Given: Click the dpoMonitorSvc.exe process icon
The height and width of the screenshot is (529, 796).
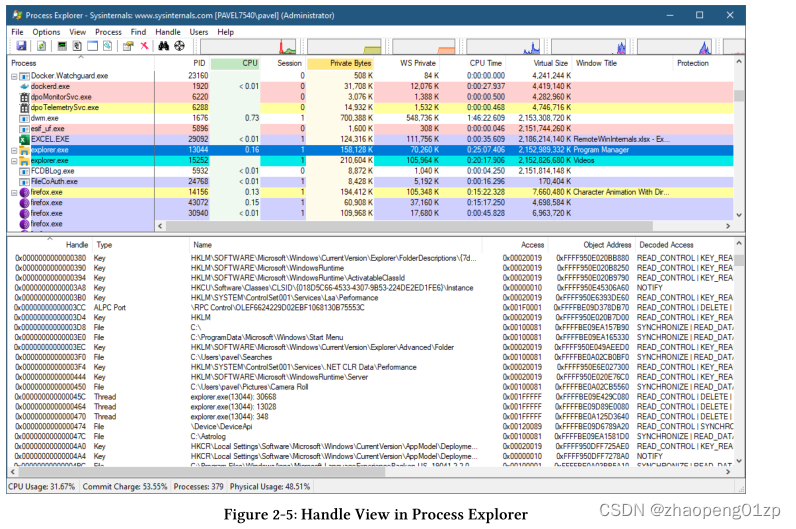Looking at the screenshot, I should [24, 97].
